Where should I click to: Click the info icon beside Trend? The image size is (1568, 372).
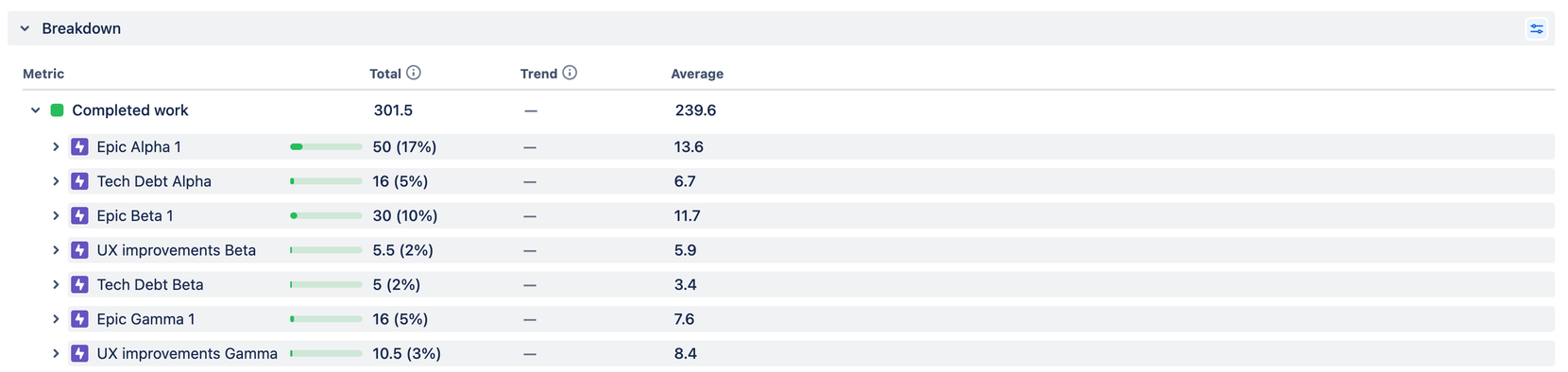click(570, 73)
